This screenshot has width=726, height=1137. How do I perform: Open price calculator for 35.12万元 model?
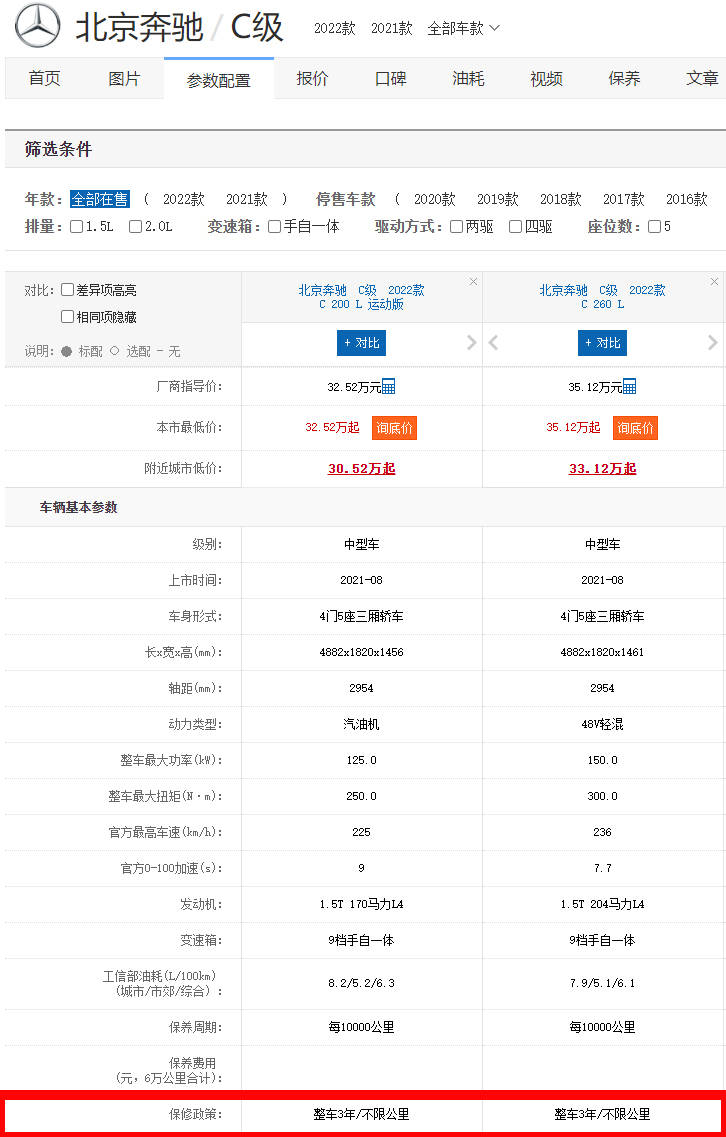pos(629,386)
